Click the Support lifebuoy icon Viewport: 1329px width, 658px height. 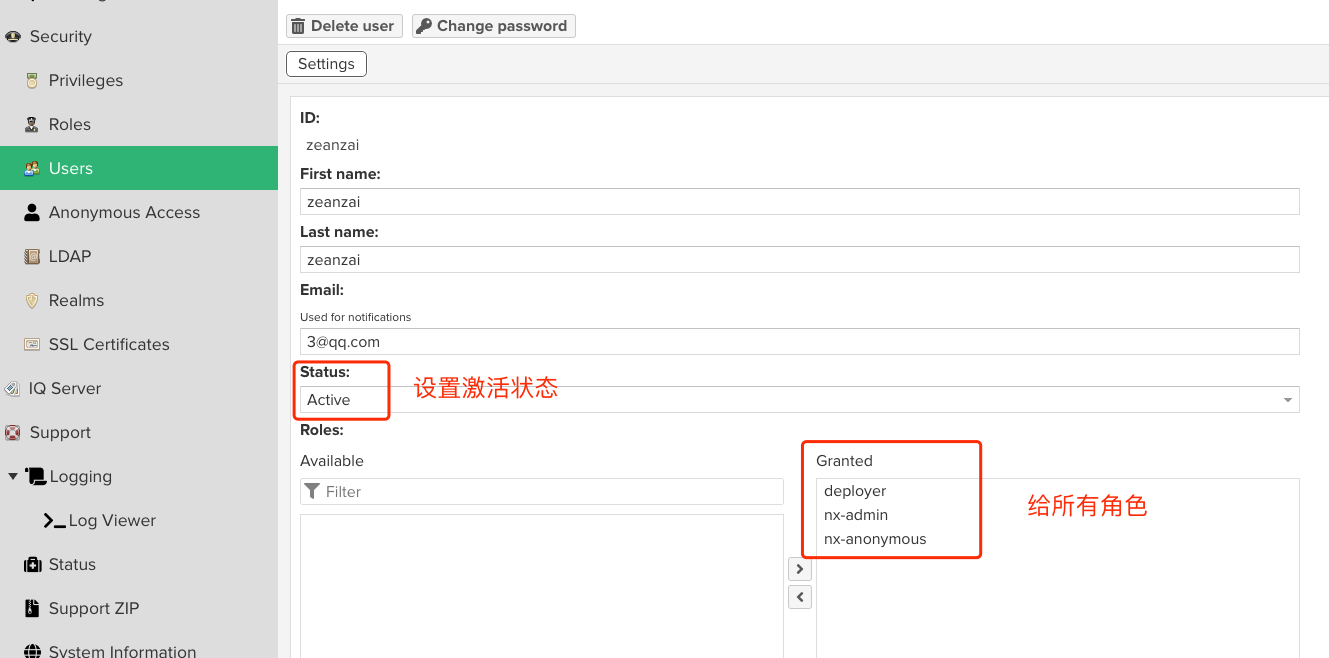[12, 433]
